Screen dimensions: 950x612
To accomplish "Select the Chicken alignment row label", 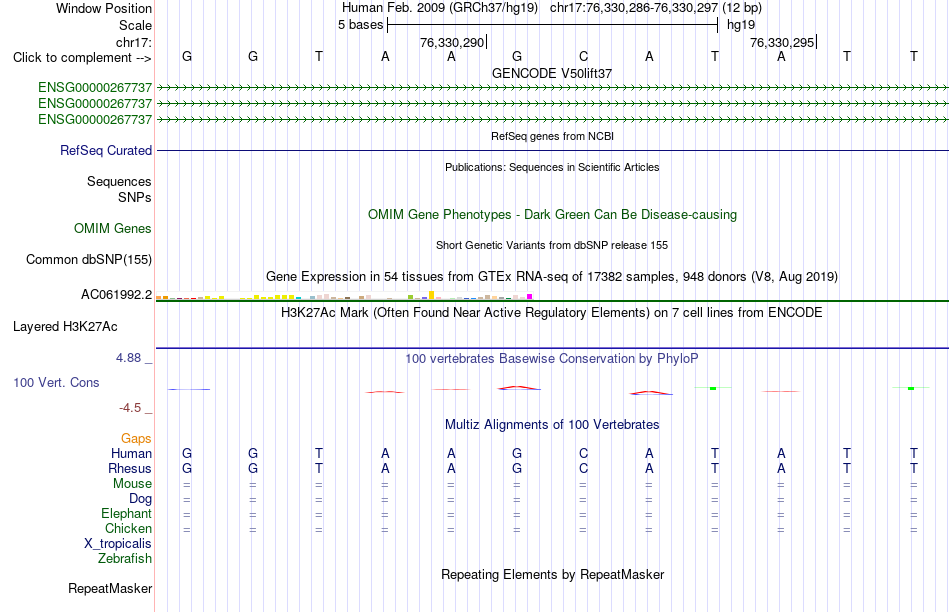I will [128, 528].
